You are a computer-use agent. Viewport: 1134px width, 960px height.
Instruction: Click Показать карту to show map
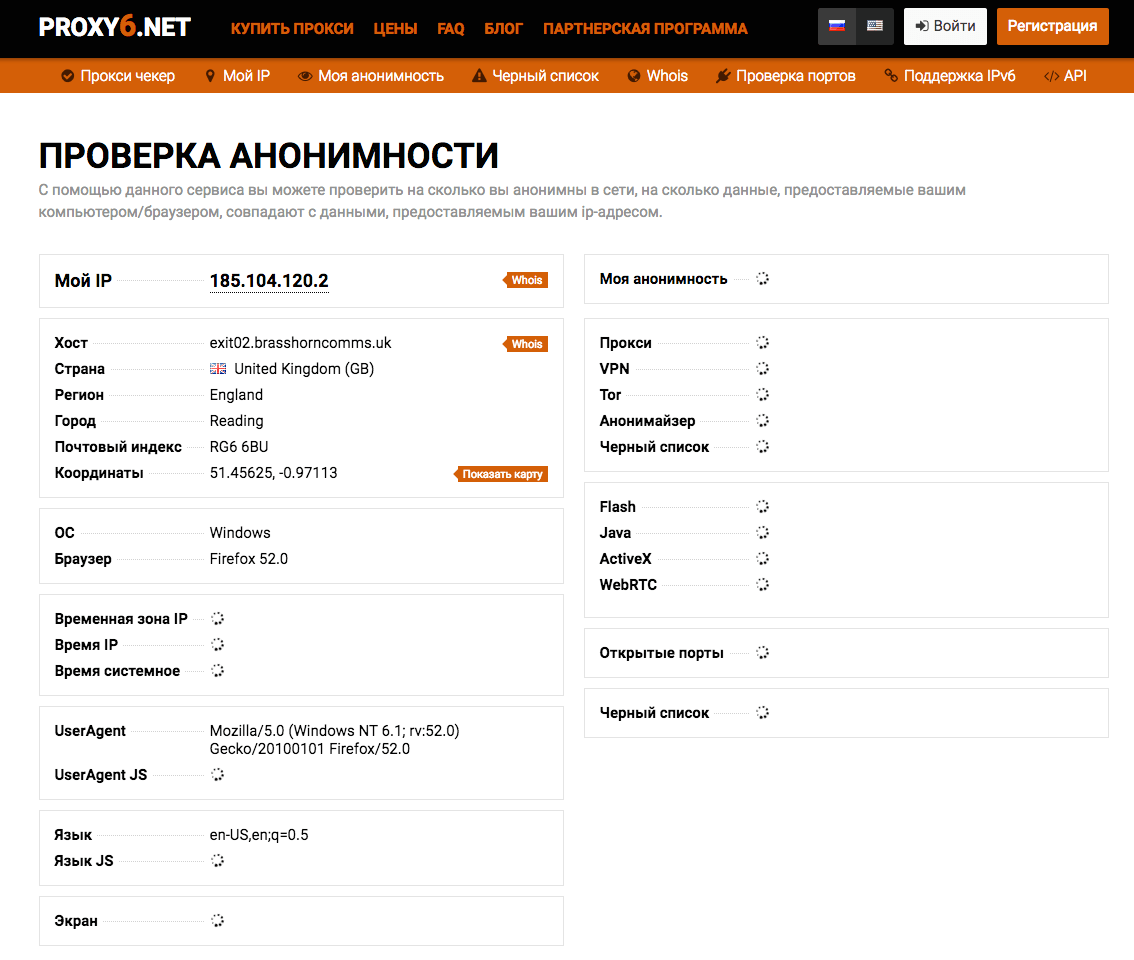[x=502, y=474]
